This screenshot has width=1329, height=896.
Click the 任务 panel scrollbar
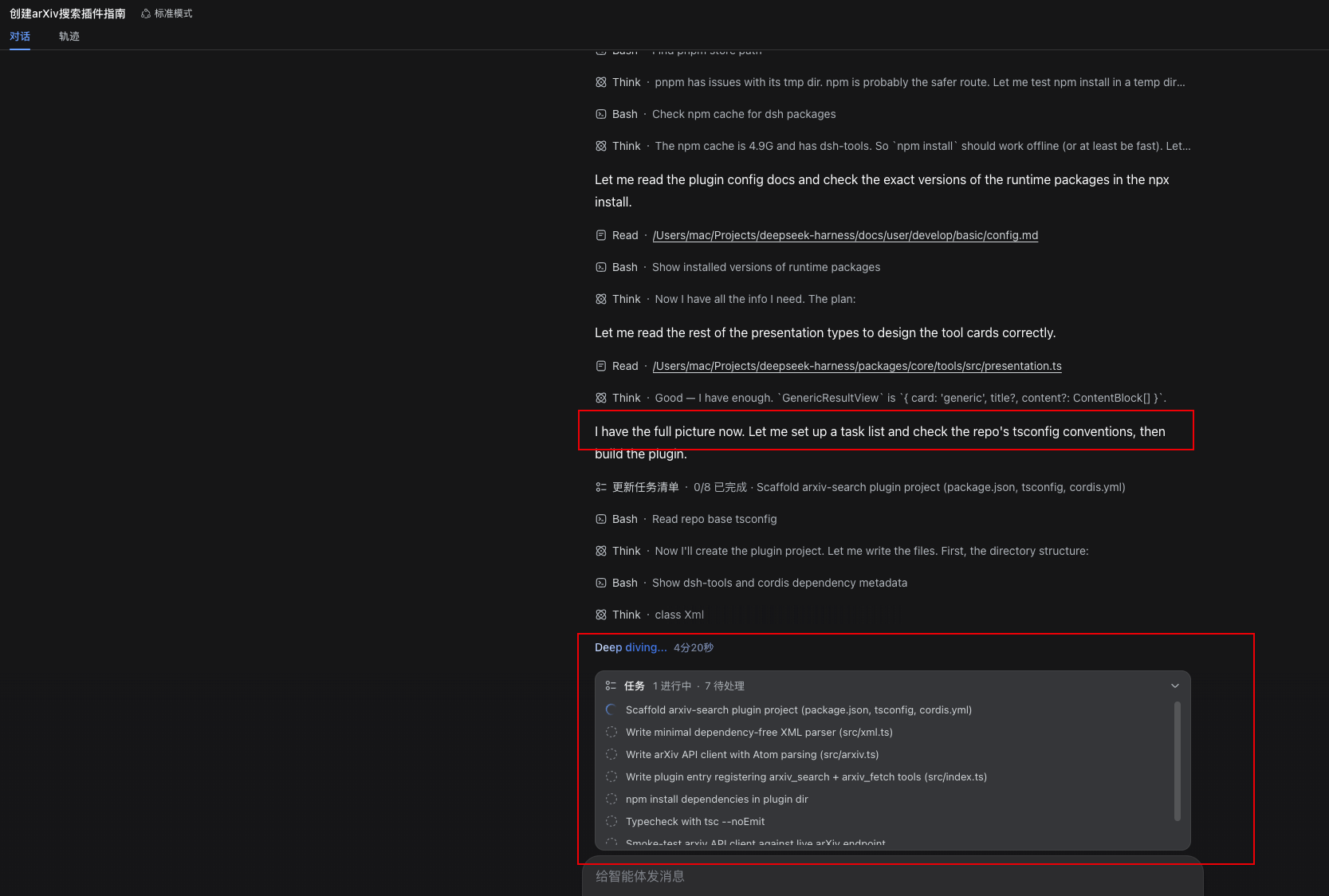(1178, 760)
